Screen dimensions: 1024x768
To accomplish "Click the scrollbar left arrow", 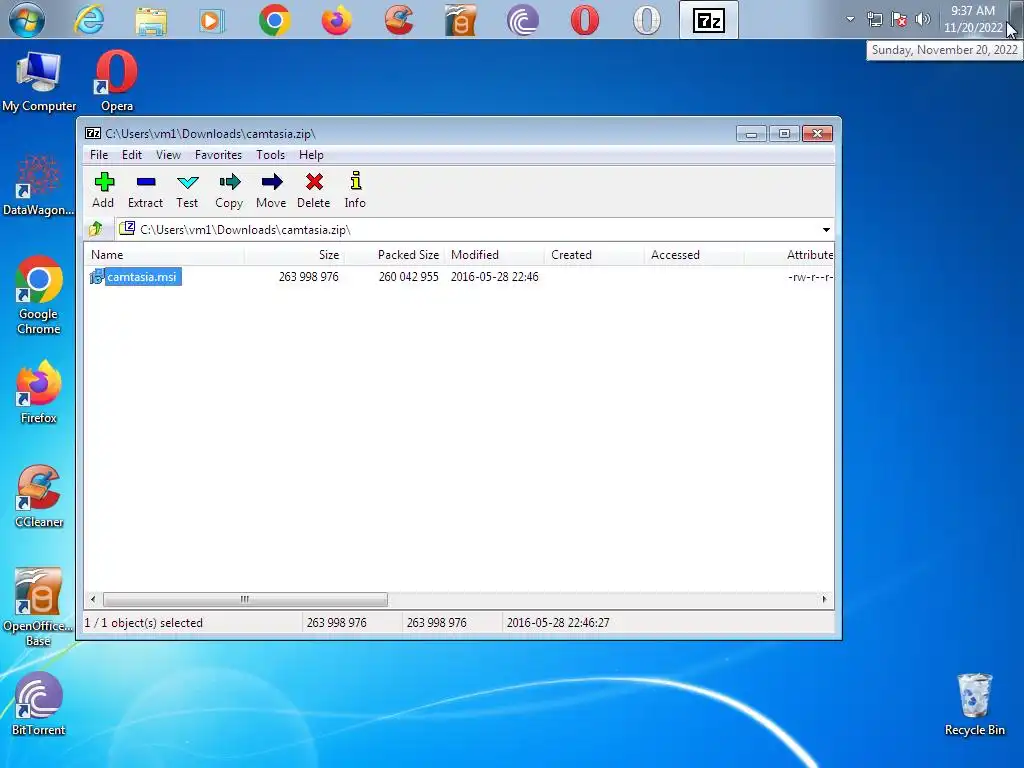I will [93, 599].
